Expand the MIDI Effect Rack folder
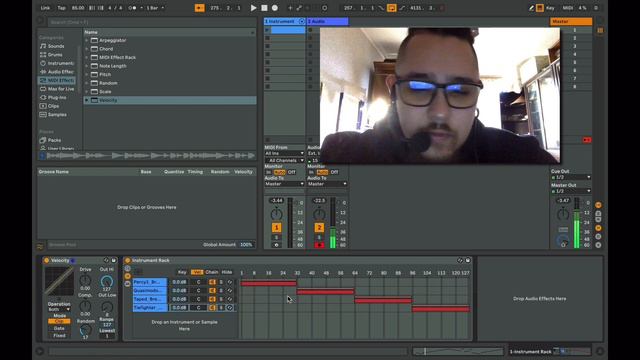 point(87,58)
